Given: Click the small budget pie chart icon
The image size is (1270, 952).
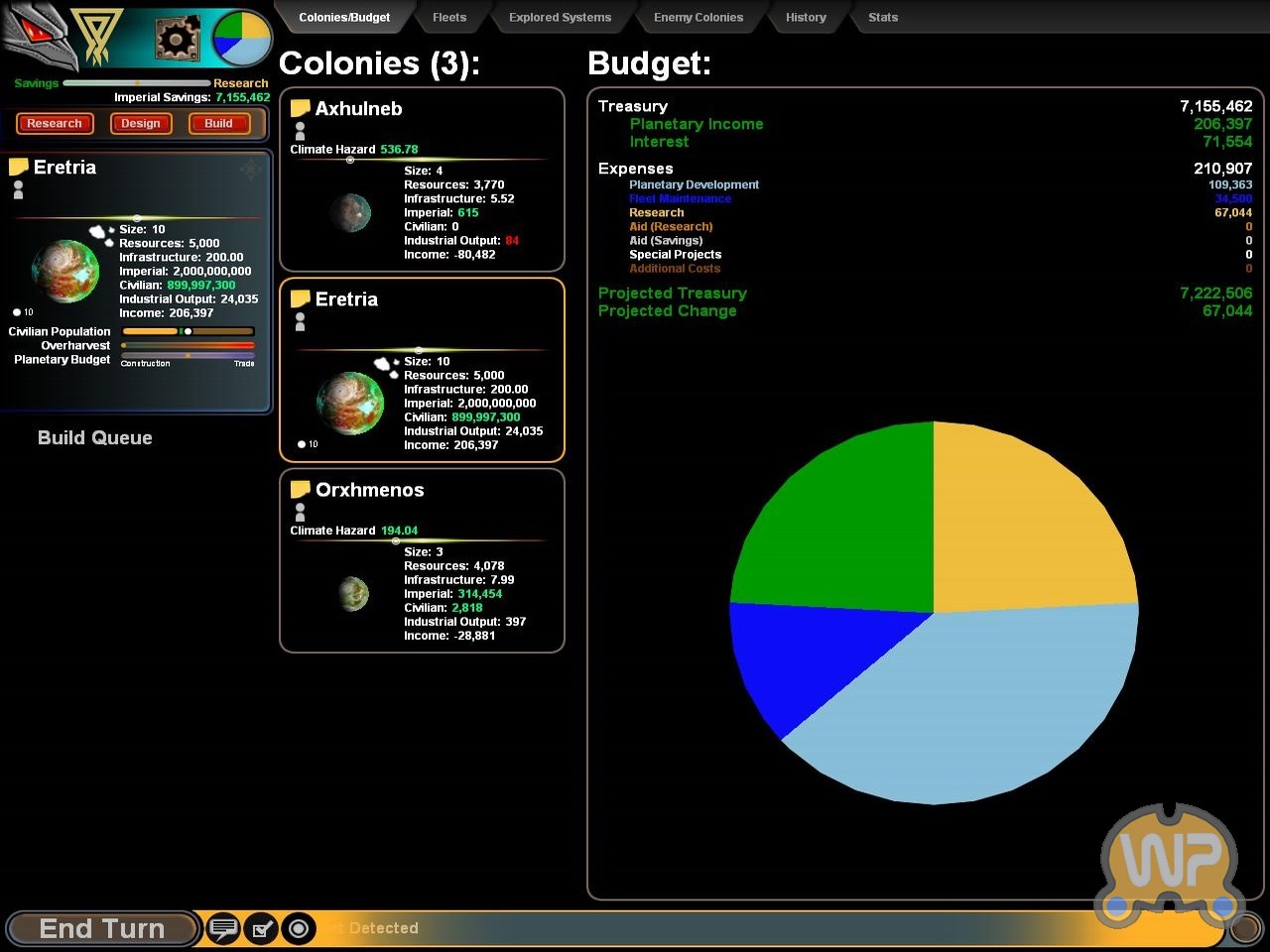Looking at the screenshot, I should pyautogui.click(x=242, y=39).
